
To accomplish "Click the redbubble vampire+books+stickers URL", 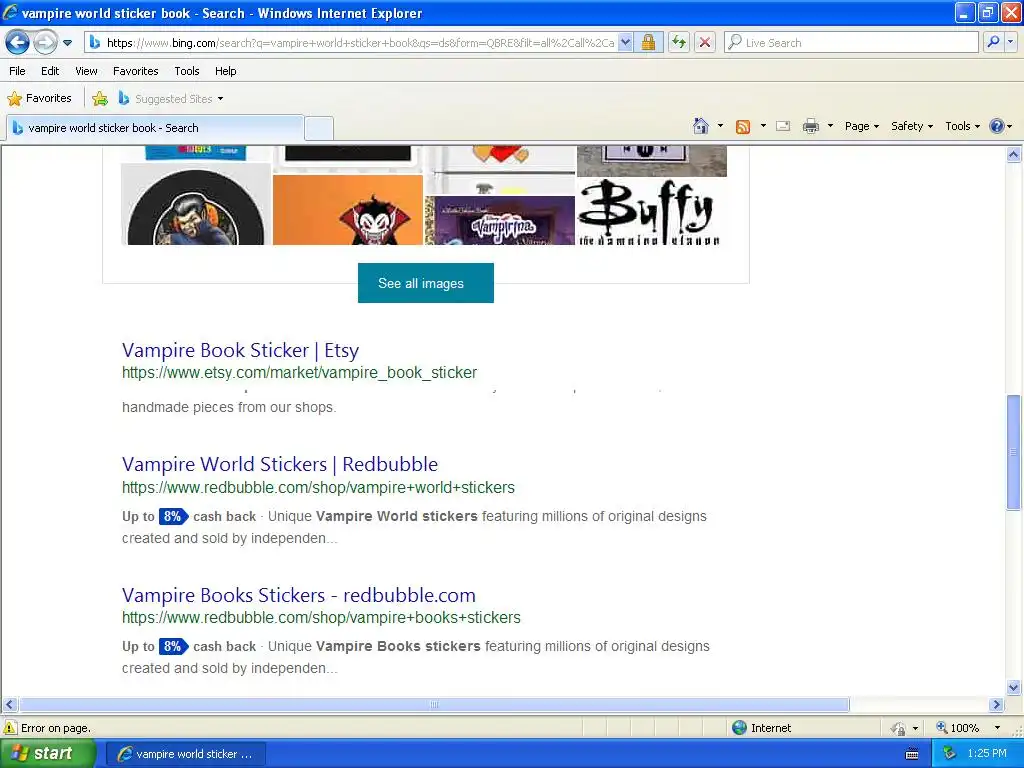I will [x=321, y=618].
